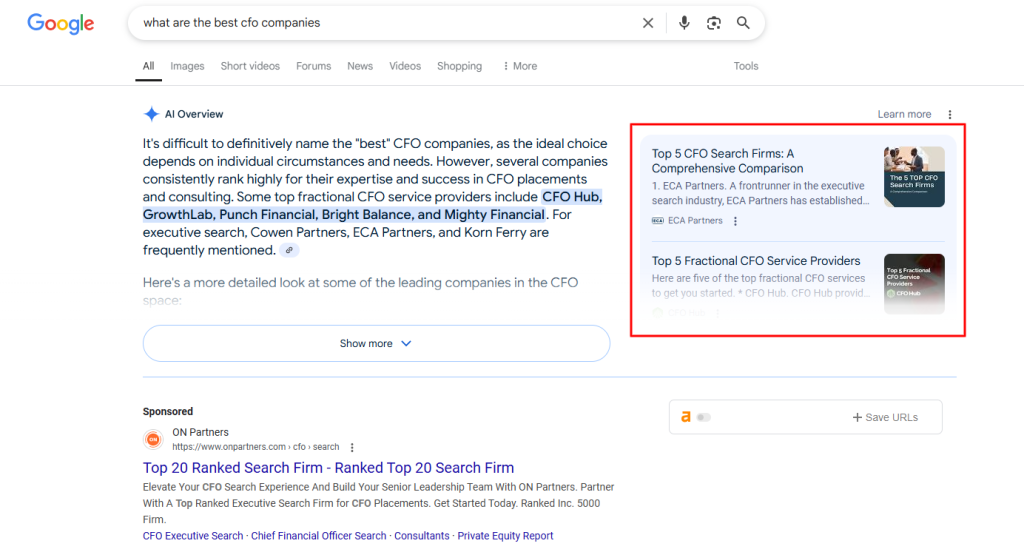Image resolution: width=1024 pixels, height=552 pixels.
Task: Open 'Top 20 Ranked Search Firm' ad headline
Action: click(328, 468)
